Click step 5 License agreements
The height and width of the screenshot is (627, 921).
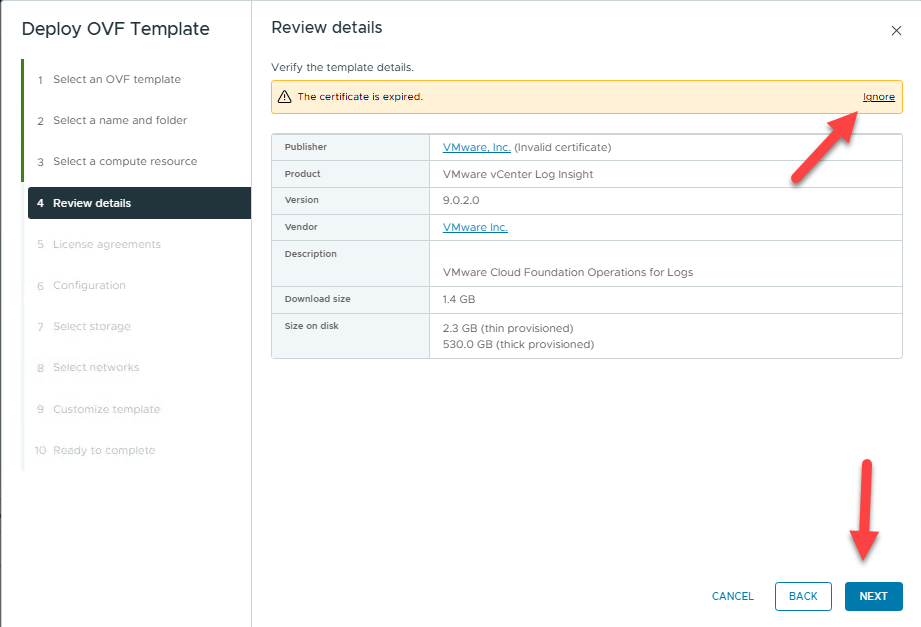[x=106, y=244]
